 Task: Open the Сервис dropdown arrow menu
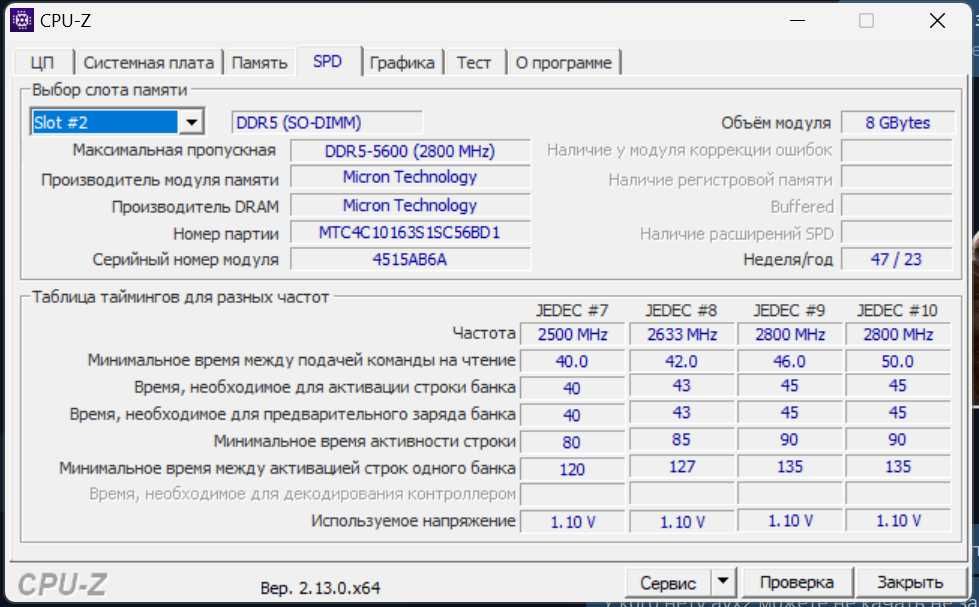(723, 582)
